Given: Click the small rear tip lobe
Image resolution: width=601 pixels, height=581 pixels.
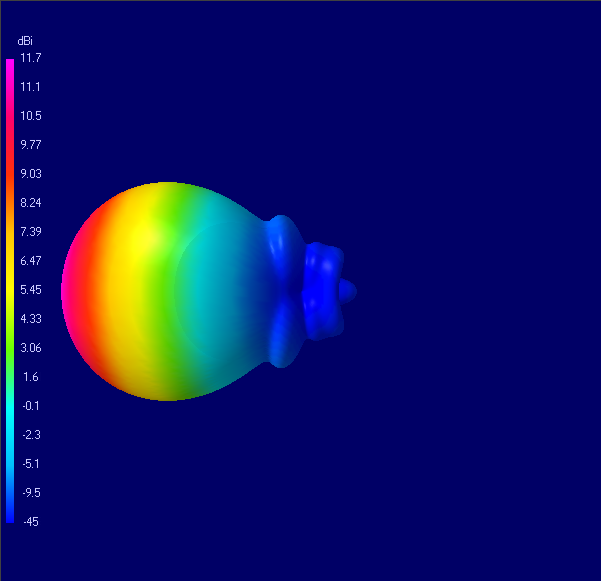Looking at the screenshot, I should click(x=348, y=291).
